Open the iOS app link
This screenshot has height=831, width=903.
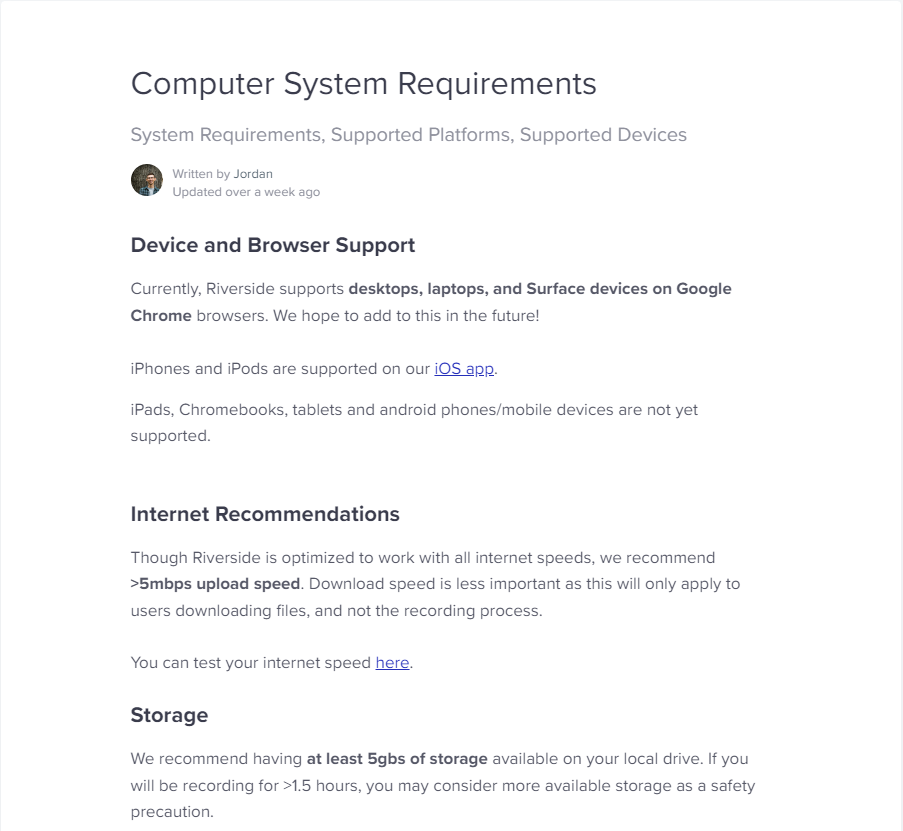tap(464, 369)
